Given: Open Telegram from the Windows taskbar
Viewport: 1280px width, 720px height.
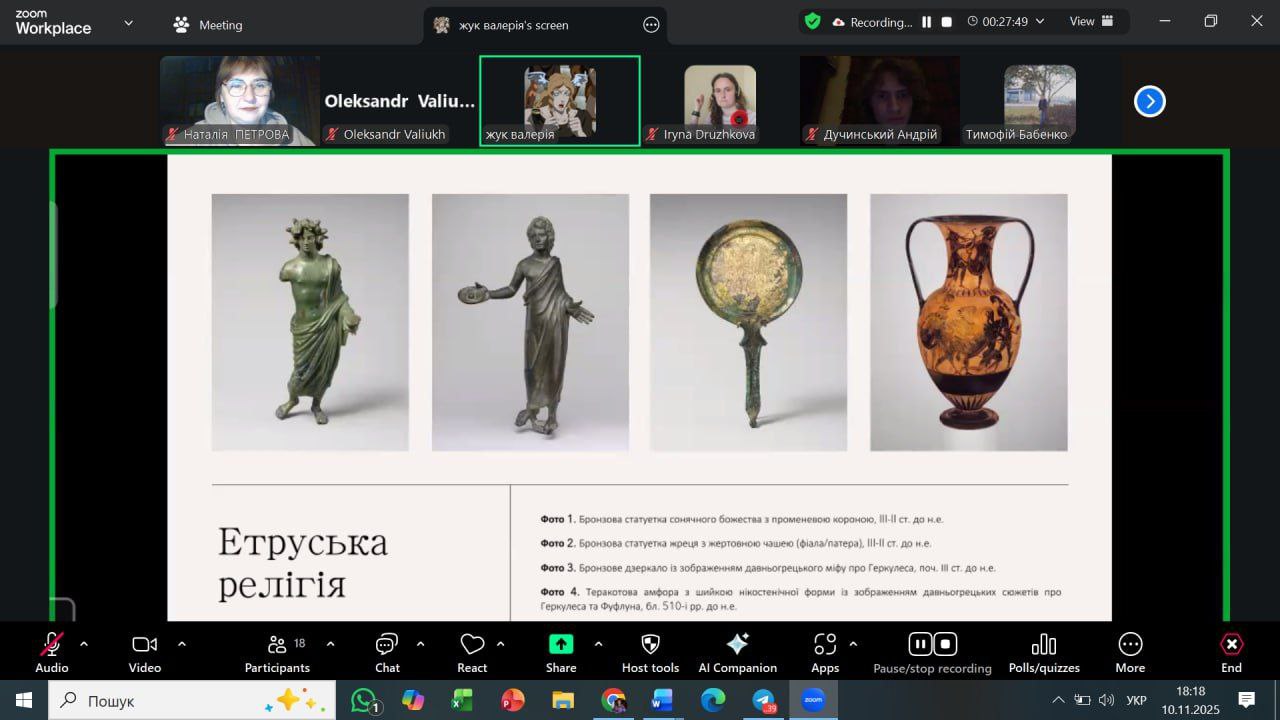Looking at the screenshot, I should click(765, 700).
